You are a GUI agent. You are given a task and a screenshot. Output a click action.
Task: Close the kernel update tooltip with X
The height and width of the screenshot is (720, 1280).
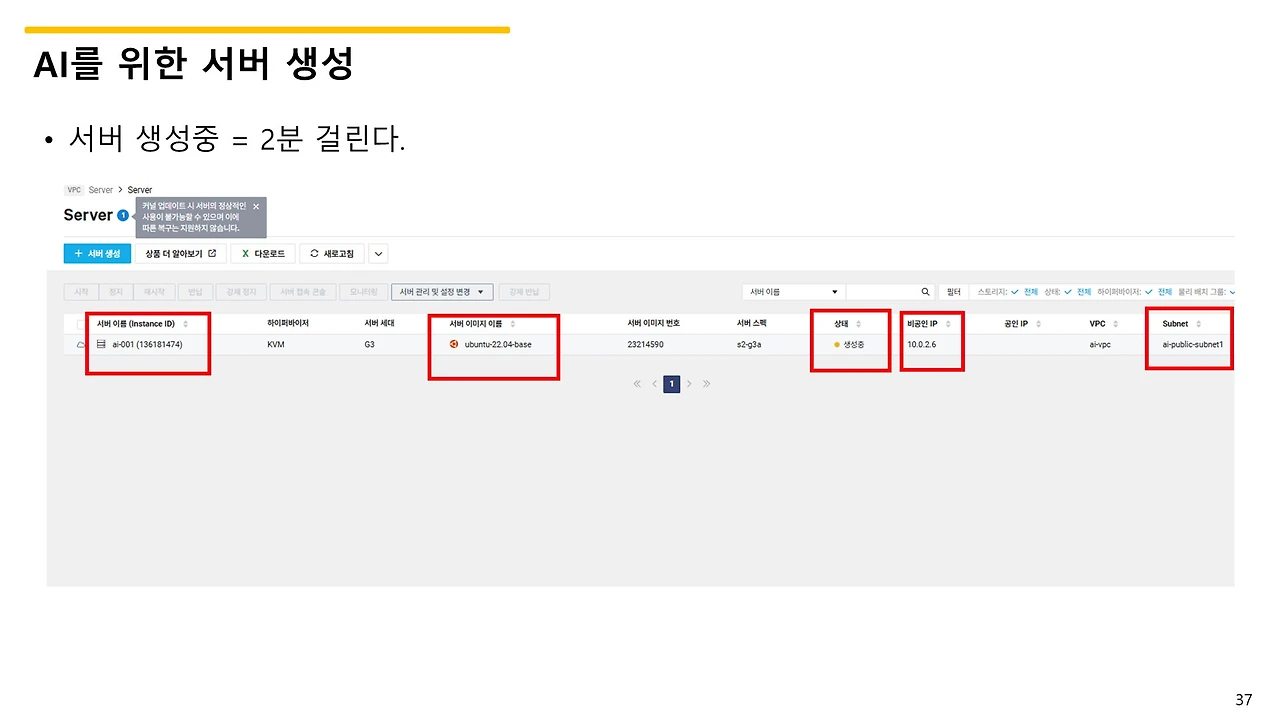(x=256, y=206)
